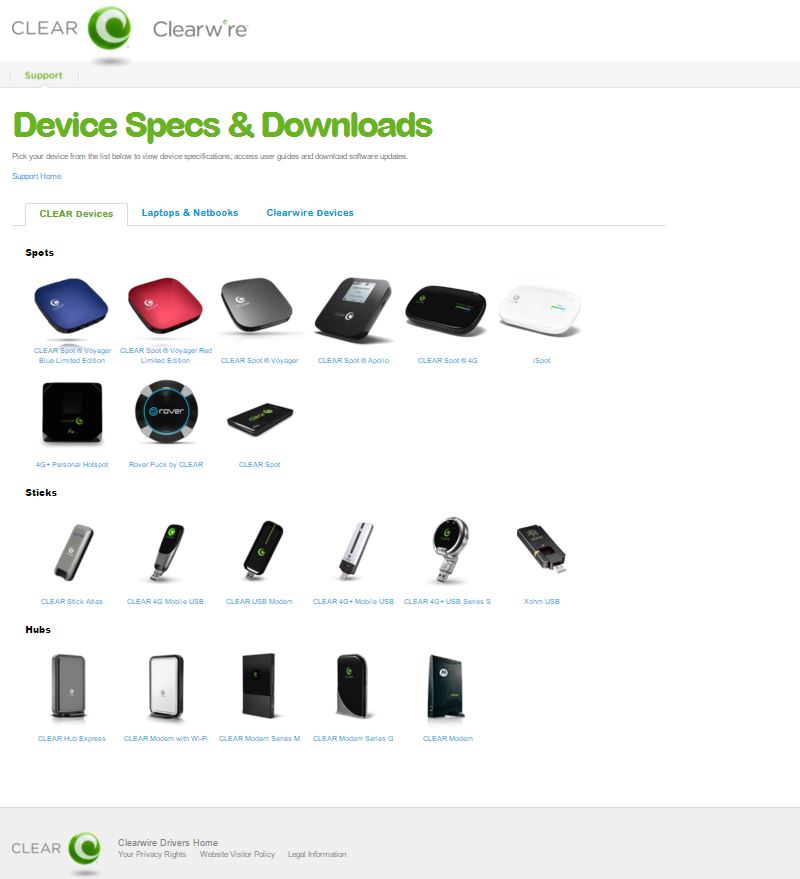Click the Your Privacy Rights footer link

(x=152, y=854)
